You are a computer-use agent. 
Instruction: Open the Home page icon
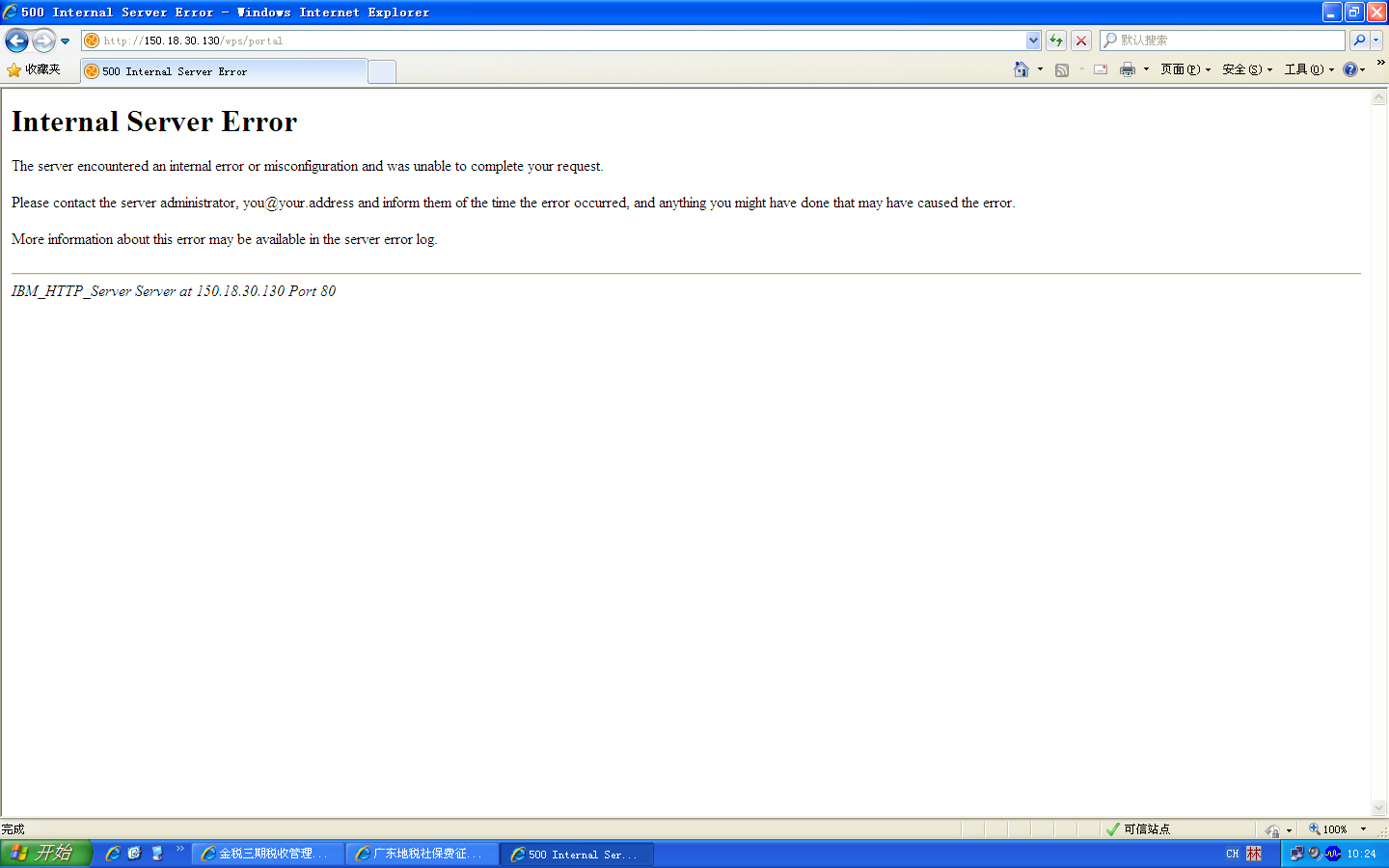coord(1021,69)
